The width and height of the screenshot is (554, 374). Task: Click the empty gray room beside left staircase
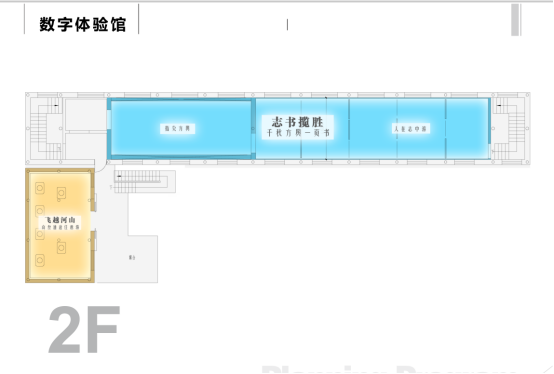tap(86, 115)
